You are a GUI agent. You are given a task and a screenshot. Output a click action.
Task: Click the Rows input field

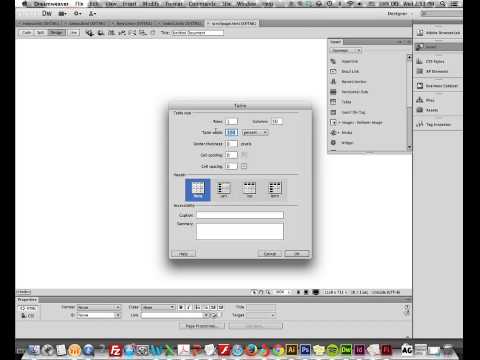pyautogui.click(x=231, y=122)
